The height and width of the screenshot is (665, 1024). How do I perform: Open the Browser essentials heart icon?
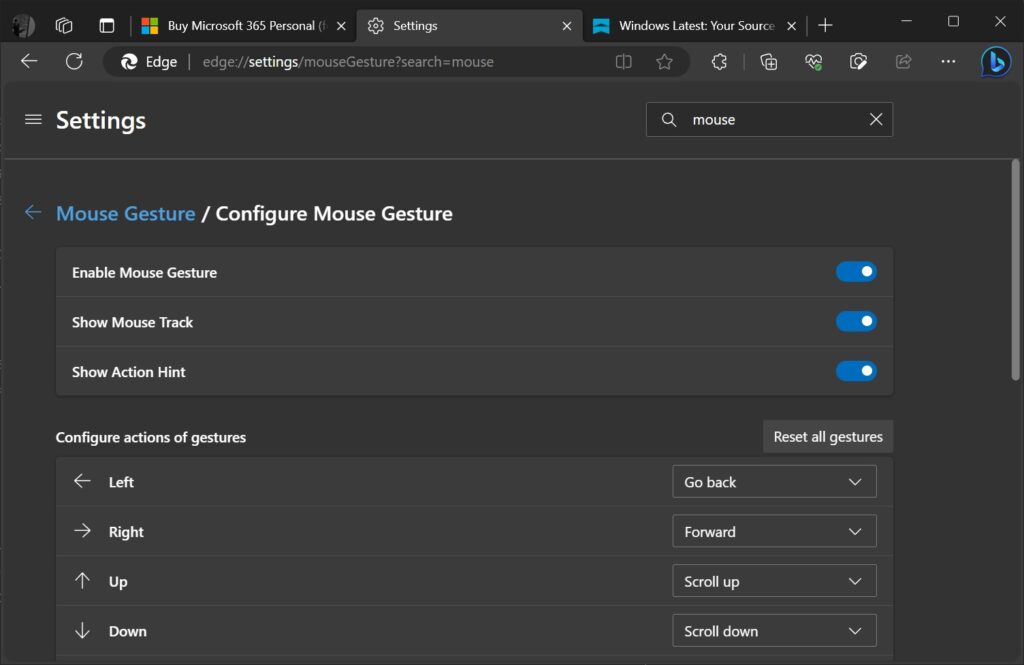[813, 61]
